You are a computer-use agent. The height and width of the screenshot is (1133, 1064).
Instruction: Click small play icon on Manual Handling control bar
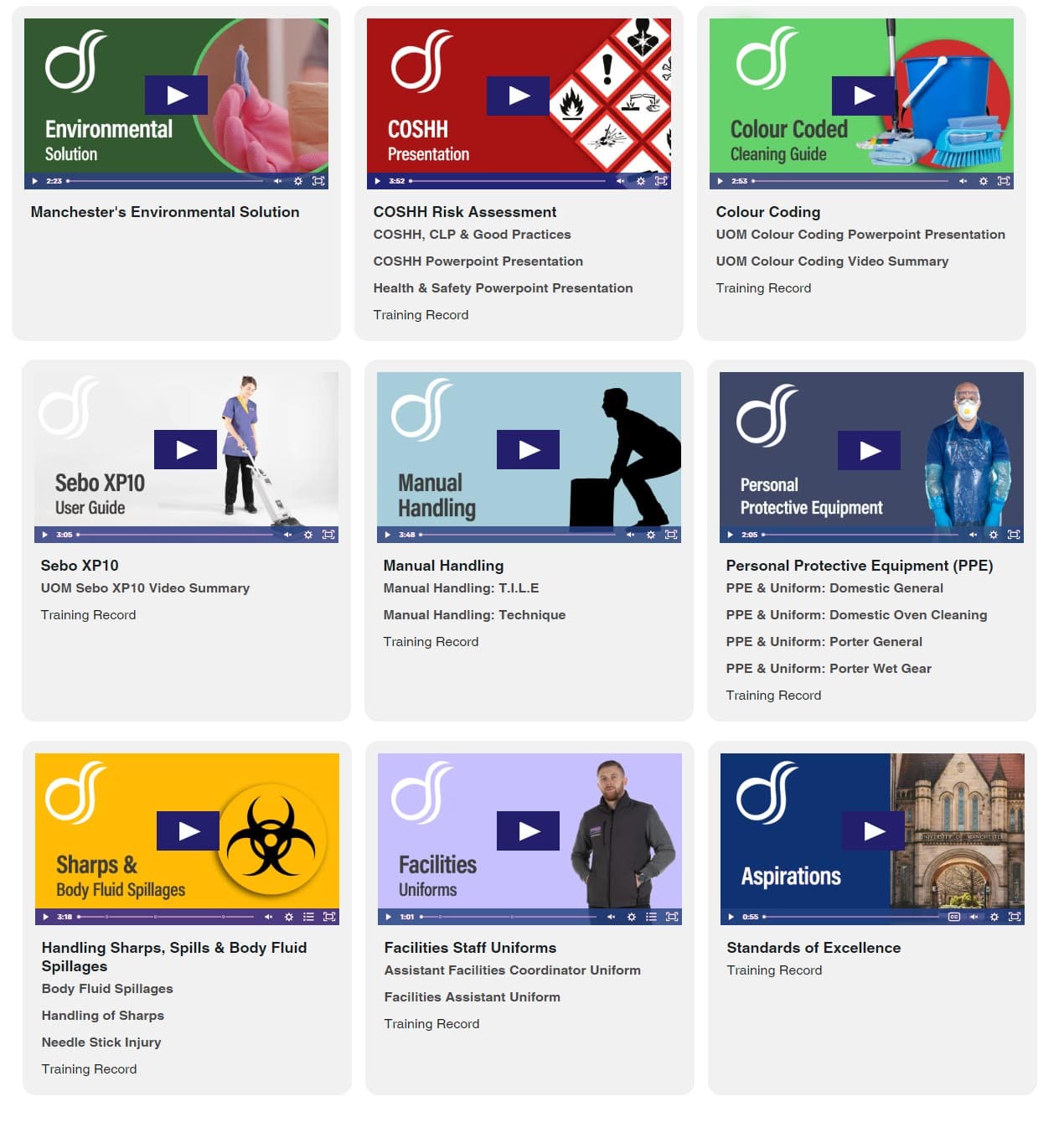(387, 535)
